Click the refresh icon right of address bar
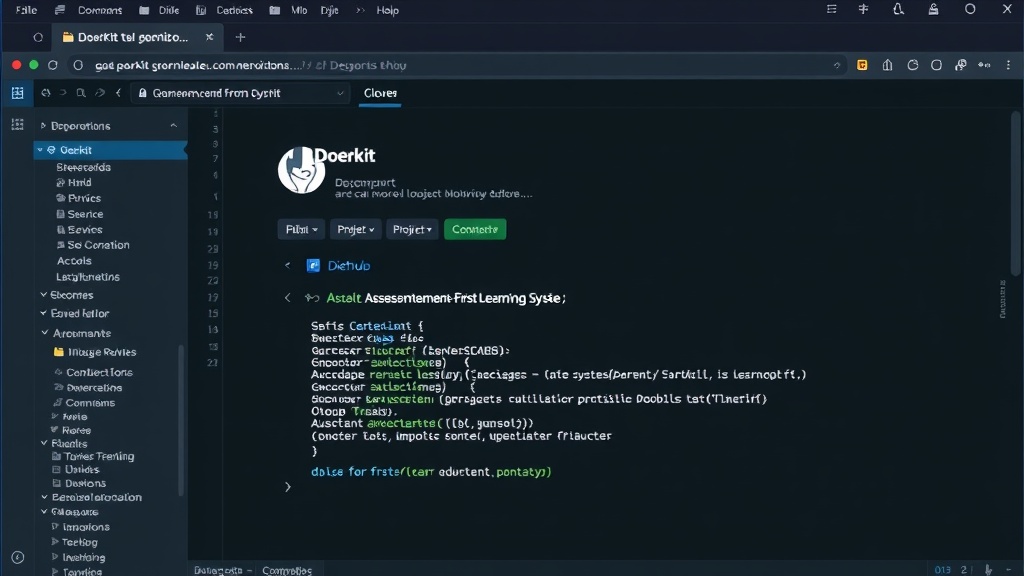Screen dimensions: 1024x576 coord(913,65)
